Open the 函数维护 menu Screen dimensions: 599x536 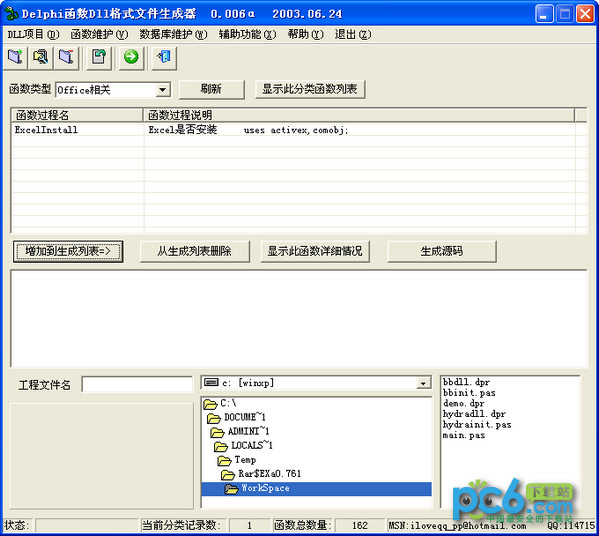point(99,34)
